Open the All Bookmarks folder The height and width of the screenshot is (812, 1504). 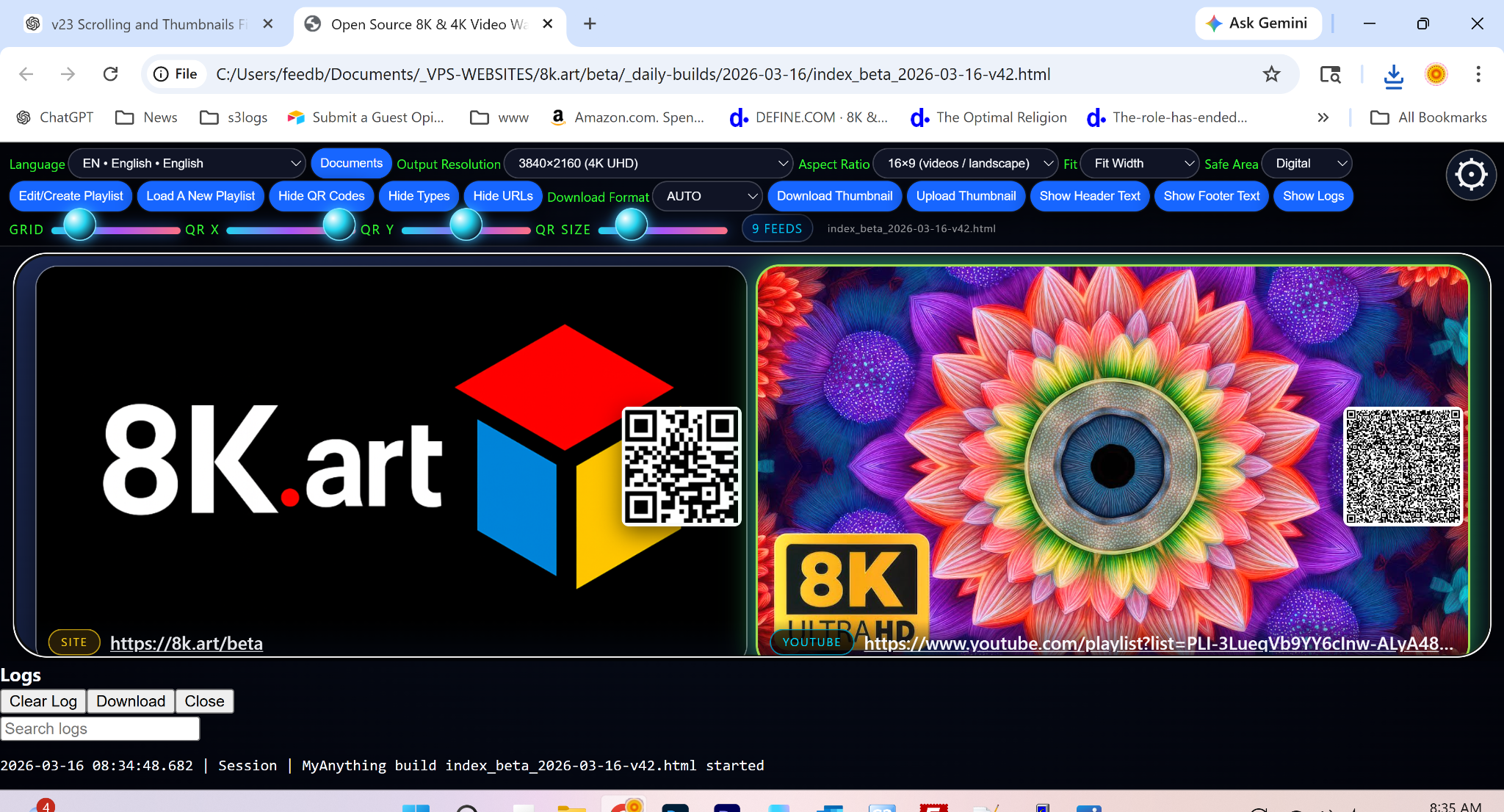(1428, 117)
